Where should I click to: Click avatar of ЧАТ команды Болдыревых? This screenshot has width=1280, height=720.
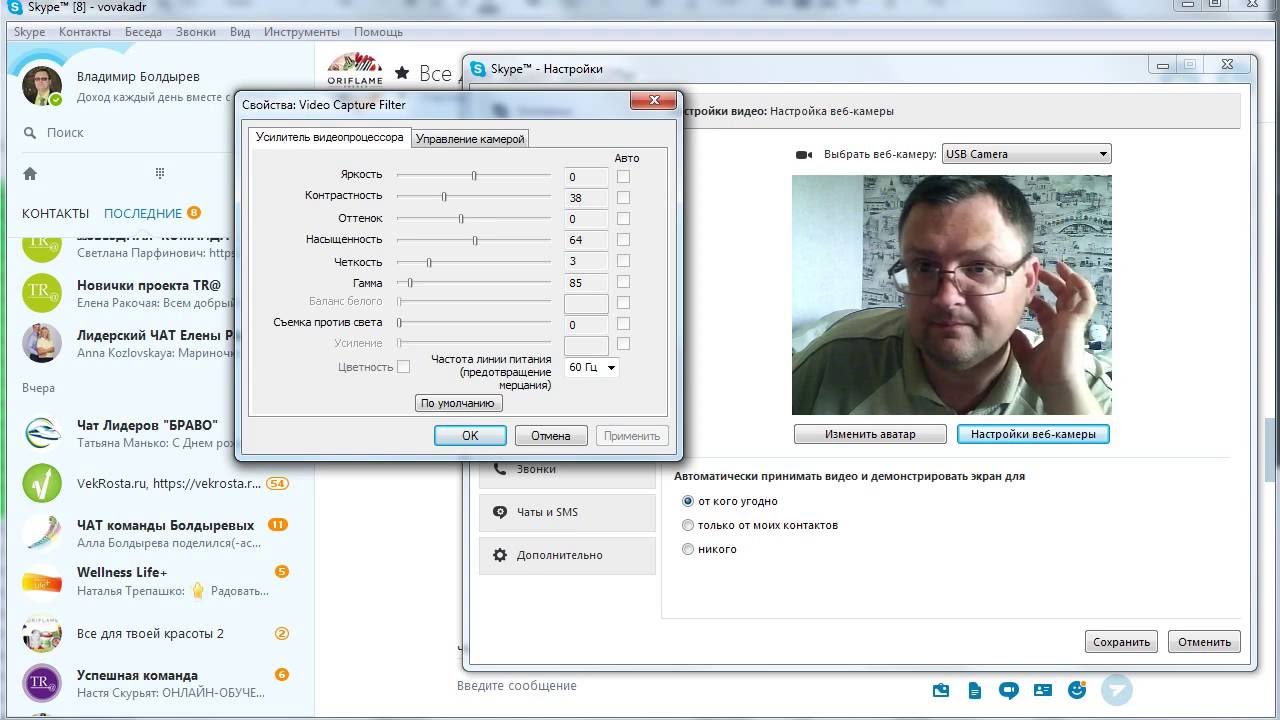[42, 533]
